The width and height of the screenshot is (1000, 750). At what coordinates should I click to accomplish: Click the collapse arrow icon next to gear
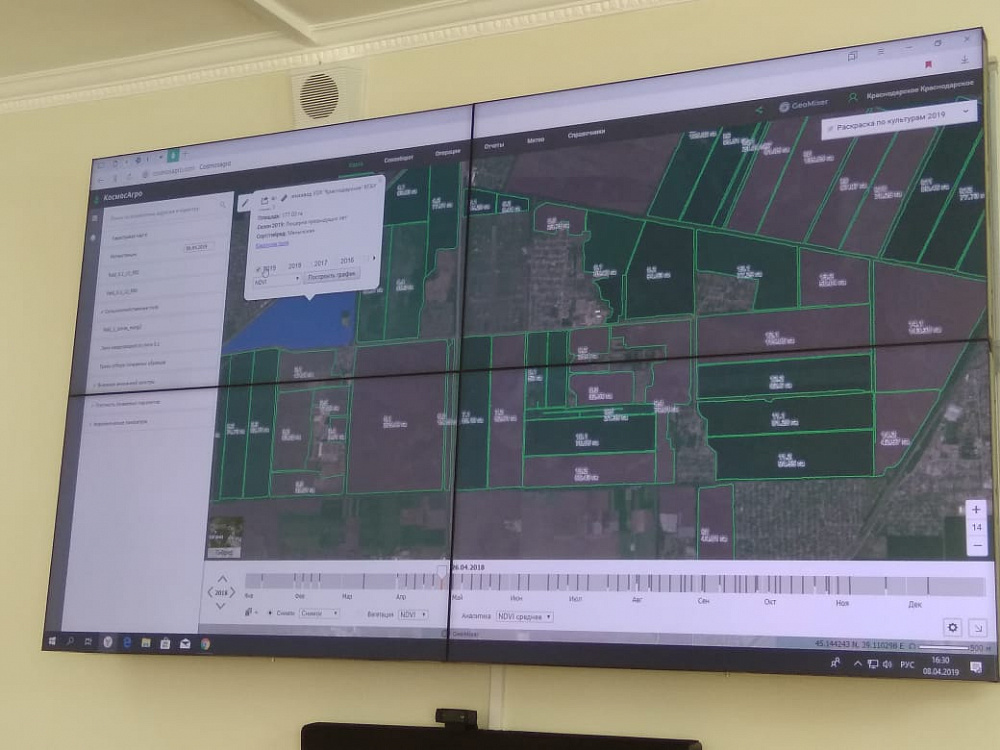(x=978, y=628)
